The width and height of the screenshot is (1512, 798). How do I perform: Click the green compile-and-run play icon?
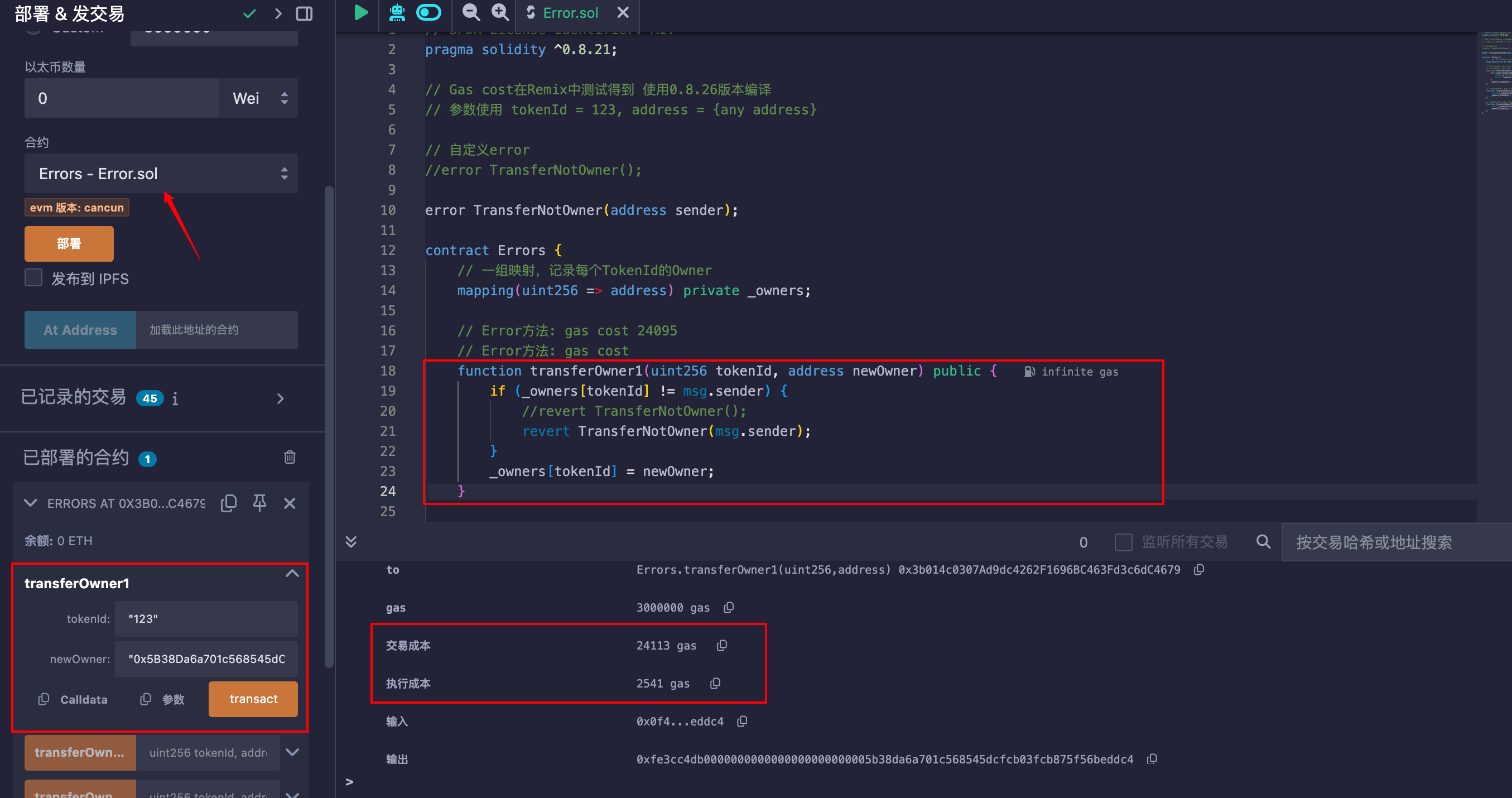pos(361,12)
